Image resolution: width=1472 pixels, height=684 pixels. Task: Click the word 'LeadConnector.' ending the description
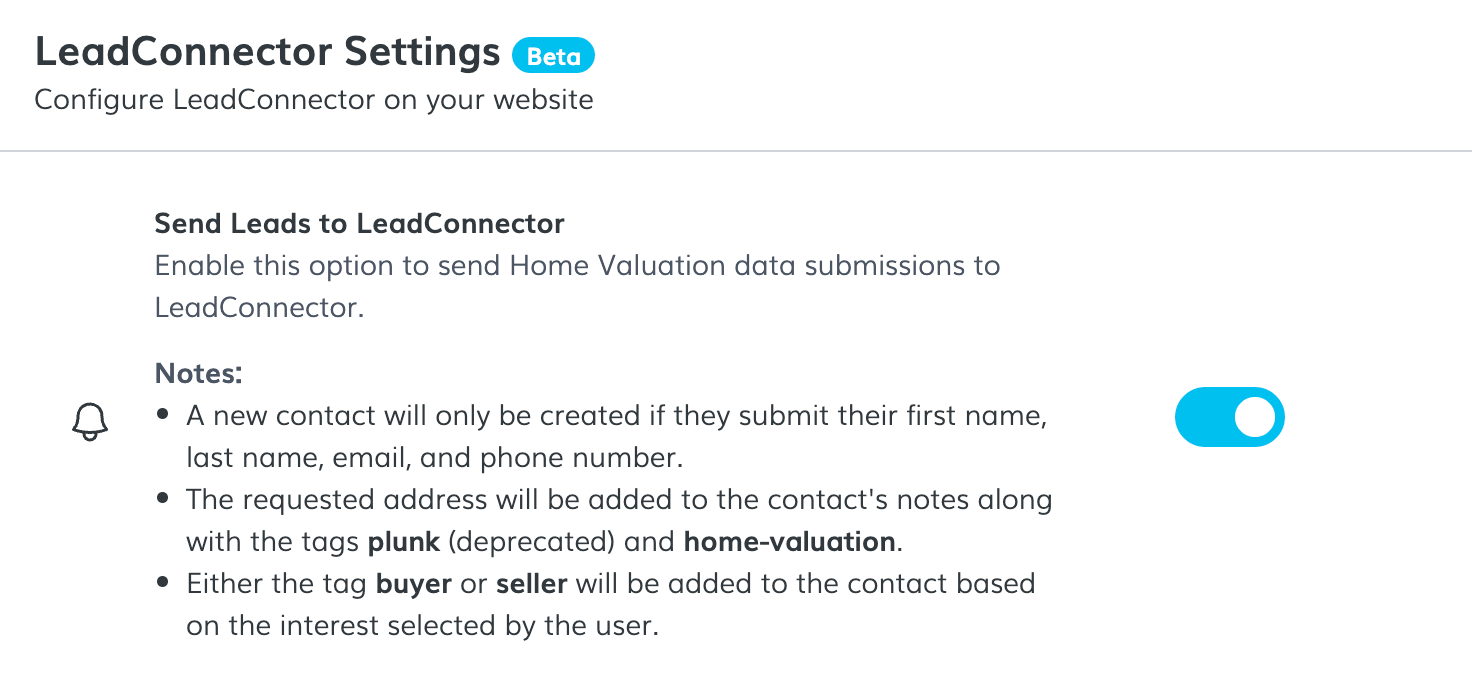point(259,308)
